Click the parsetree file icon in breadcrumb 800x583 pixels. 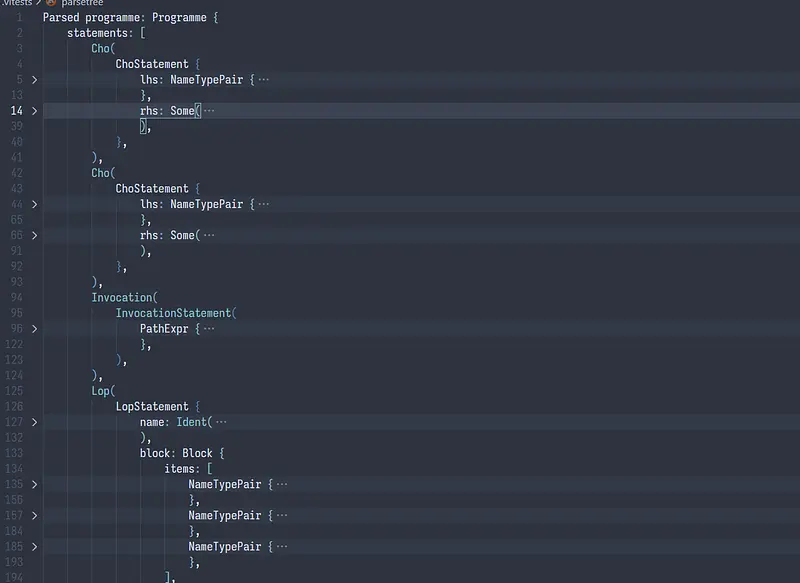[x=51, y=3]
